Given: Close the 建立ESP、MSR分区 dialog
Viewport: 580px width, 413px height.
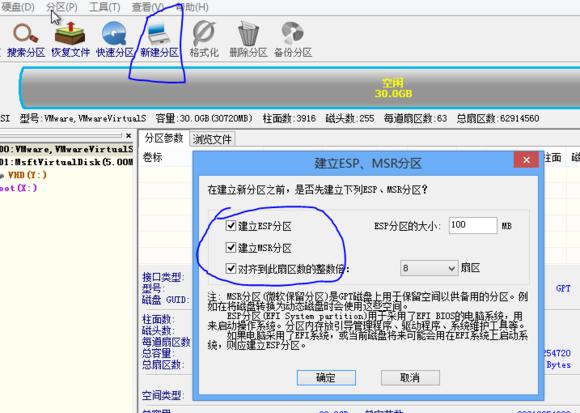Looking at the screenshot, I should tap(526, 160).
